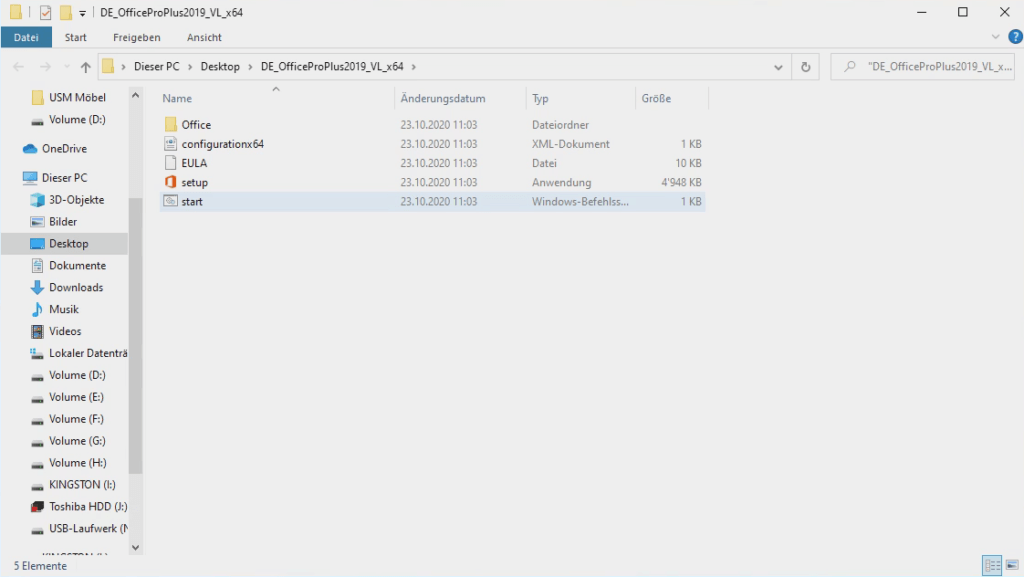This screenshot has height=577, width=1024.
Task: Select the start batch file icon
Action: pyautogui.click(x=171, y=201)
